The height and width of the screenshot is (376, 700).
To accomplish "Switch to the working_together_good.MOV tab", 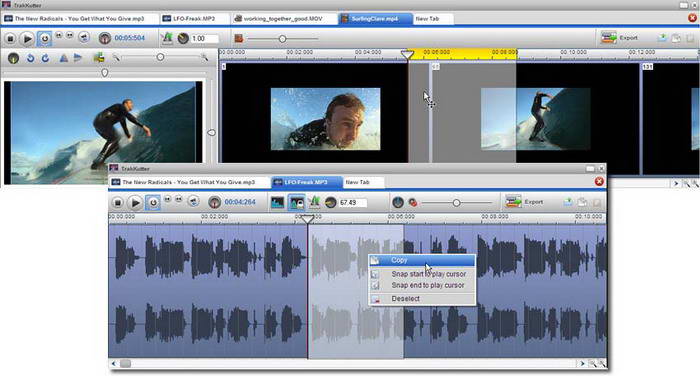I will (x=284, y=19).
